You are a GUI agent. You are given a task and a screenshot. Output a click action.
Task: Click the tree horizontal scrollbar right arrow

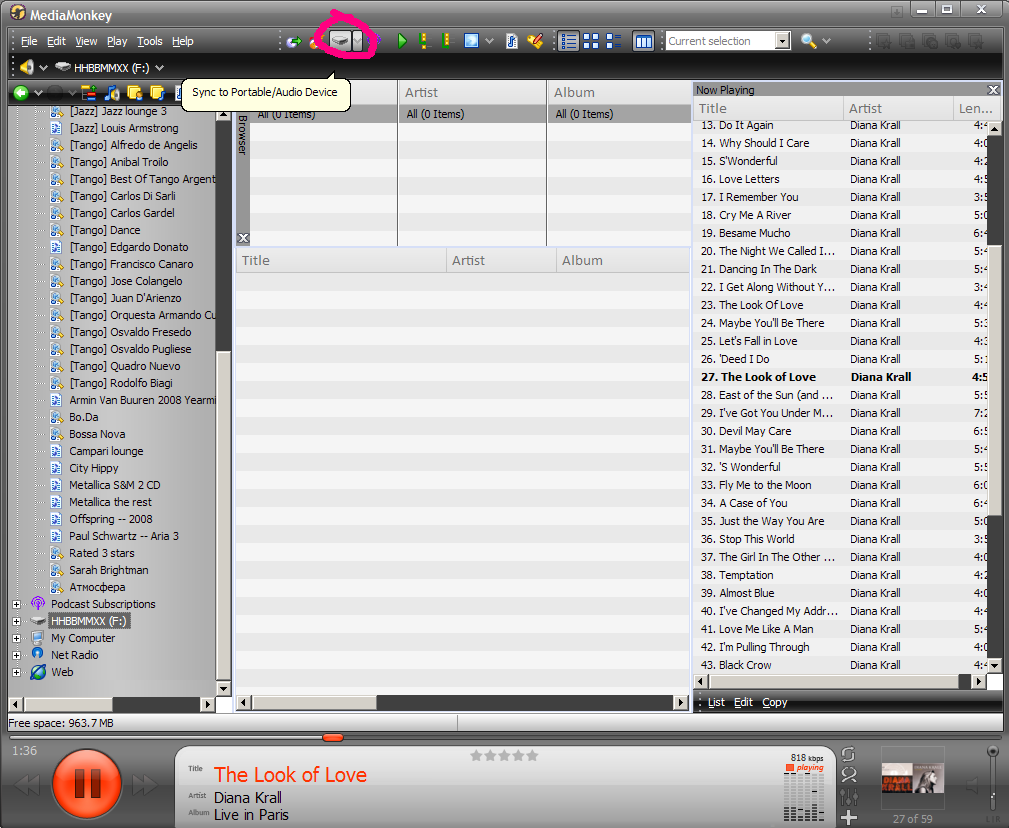[207, 704]
